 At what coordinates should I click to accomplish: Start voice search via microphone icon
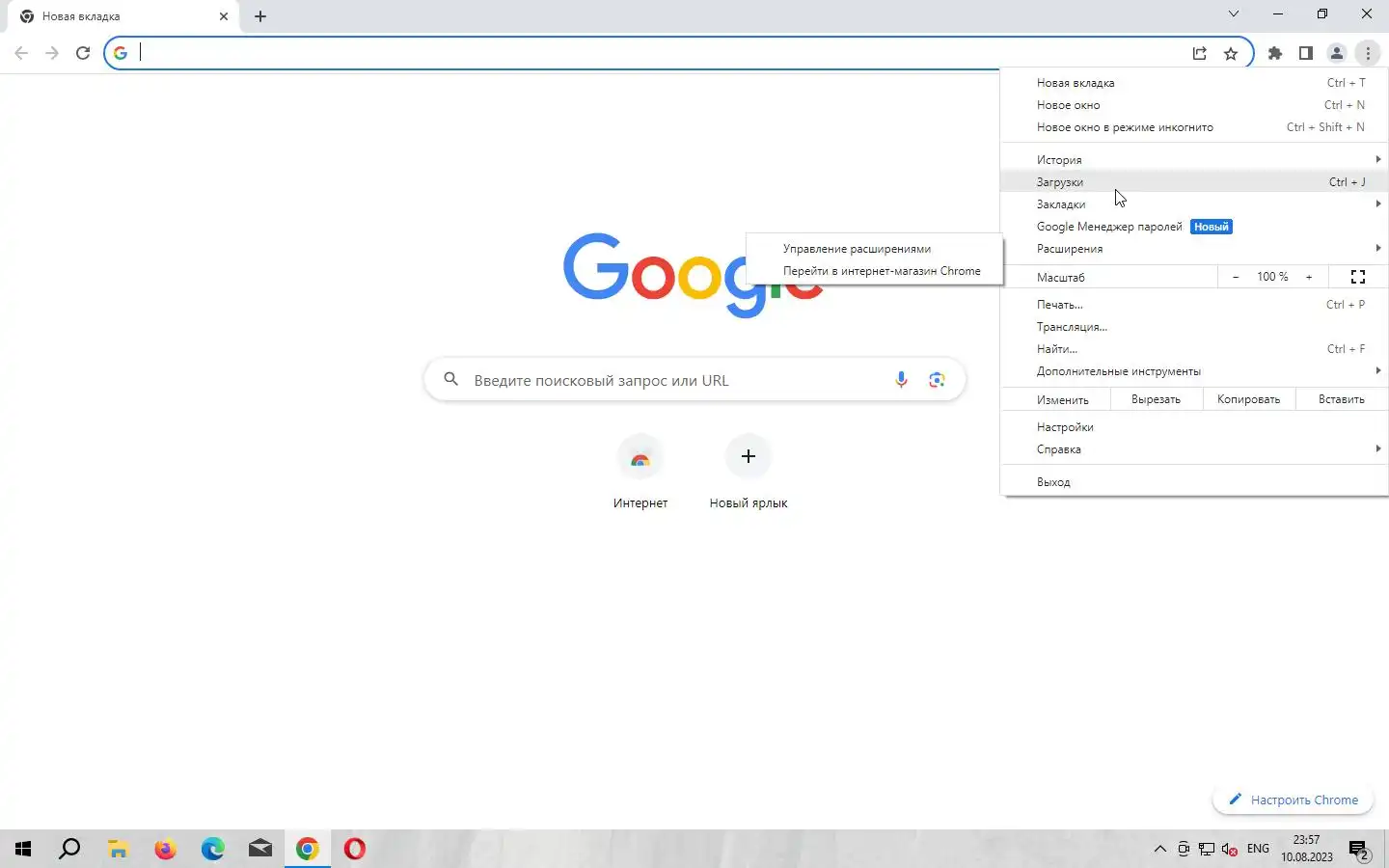pos(901,380)
